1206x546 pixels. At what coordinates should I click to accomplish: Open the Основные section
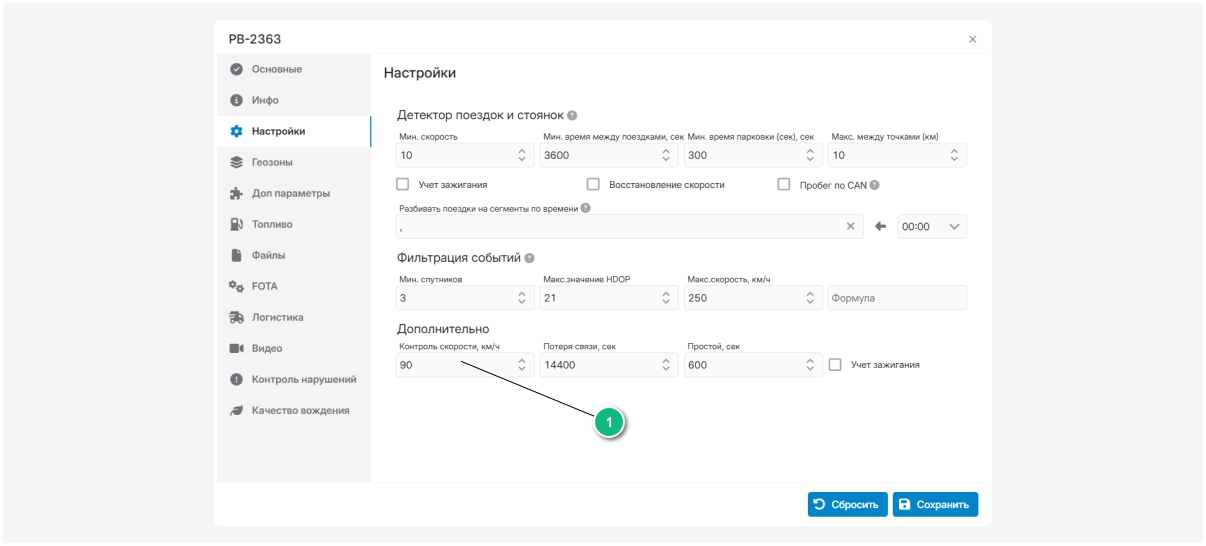[276, 69]
